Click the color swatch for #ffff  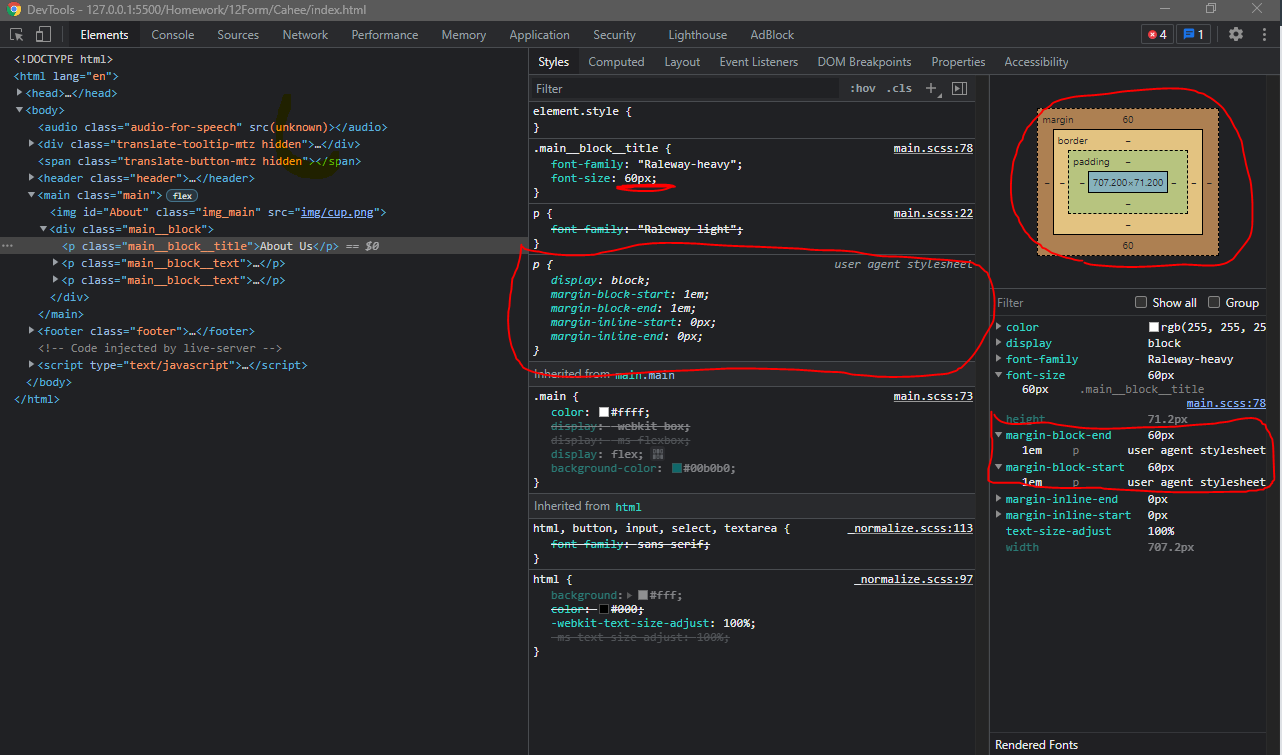click(x=604, y=412)
